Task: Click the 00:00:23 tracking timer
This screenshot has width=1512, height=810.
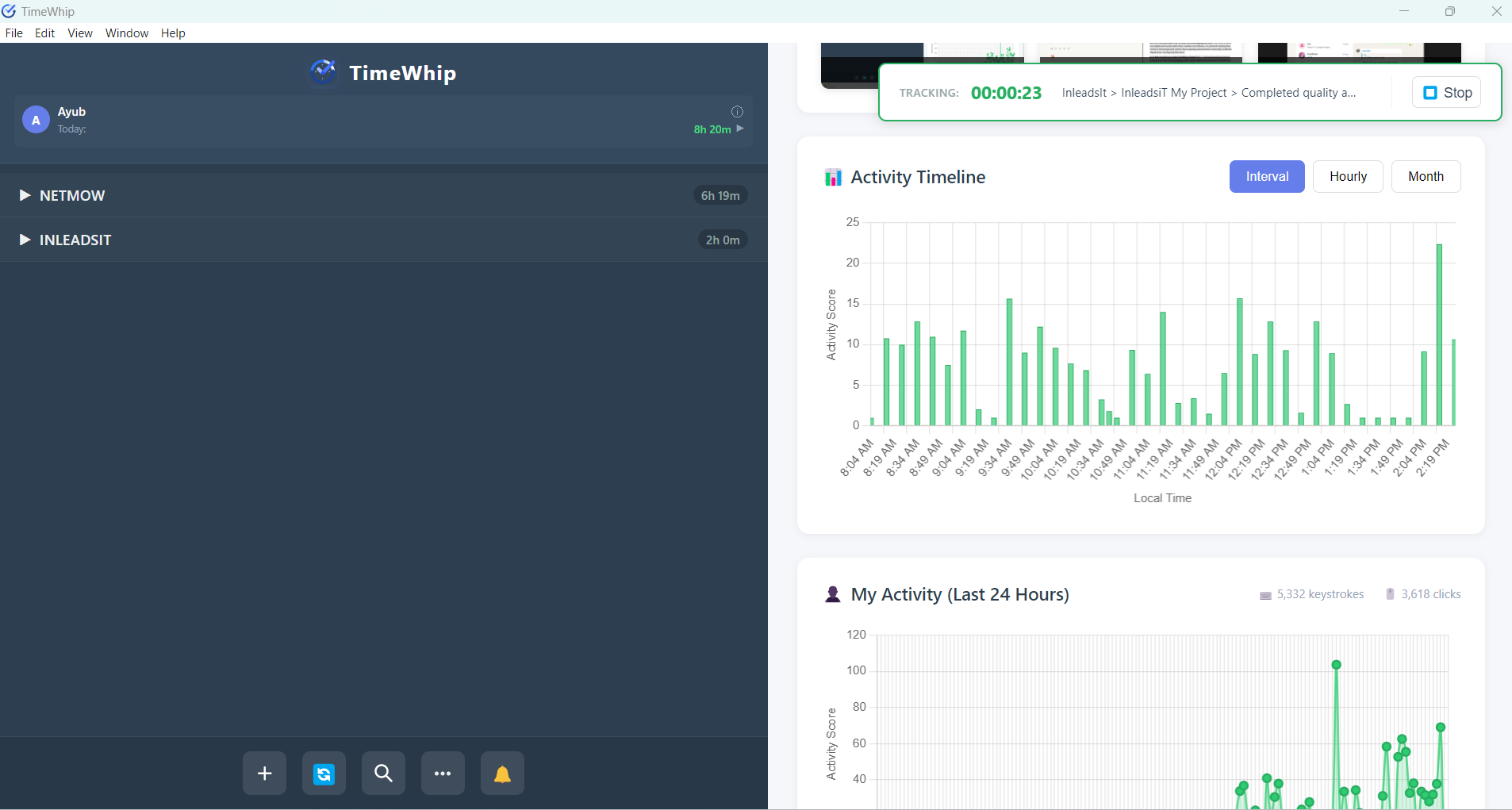Action: [1006, 93]
